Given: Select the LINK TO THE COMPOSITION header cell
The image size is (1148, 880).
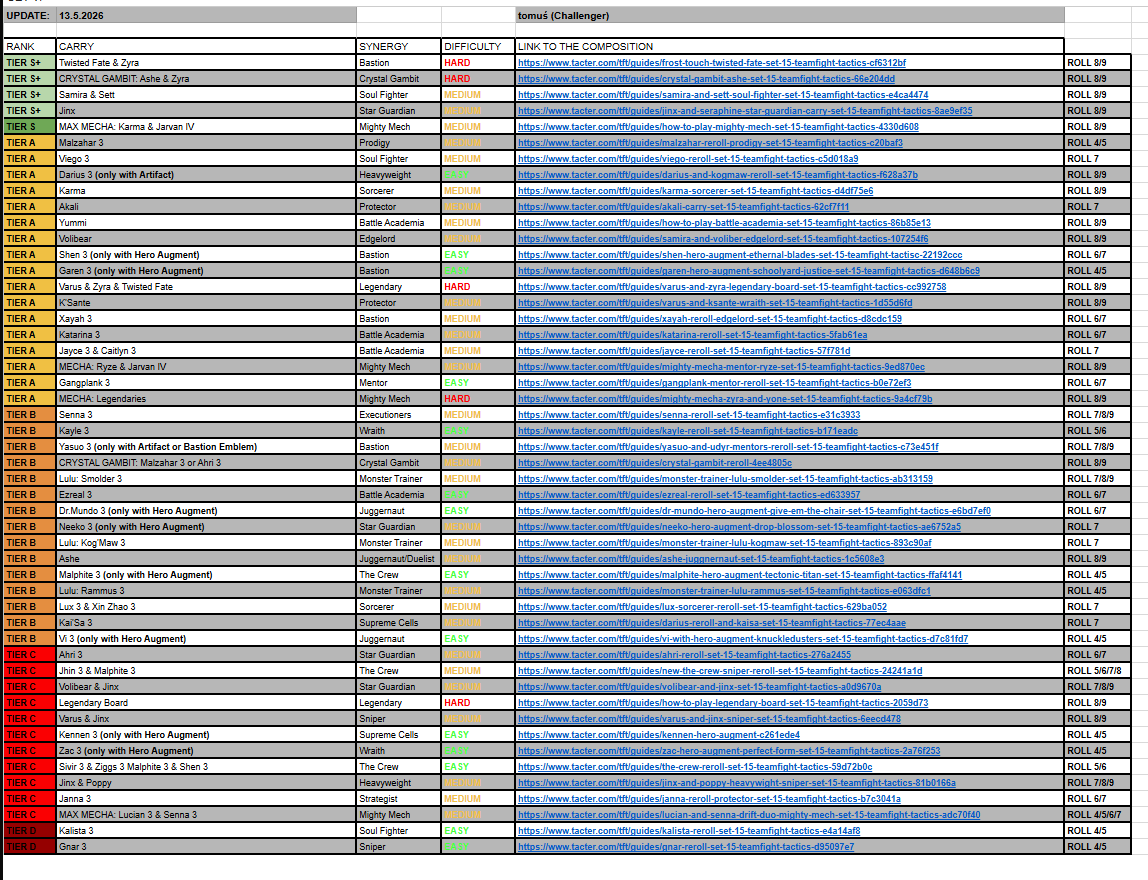Looking at the screenshot, I should (789, 46).
